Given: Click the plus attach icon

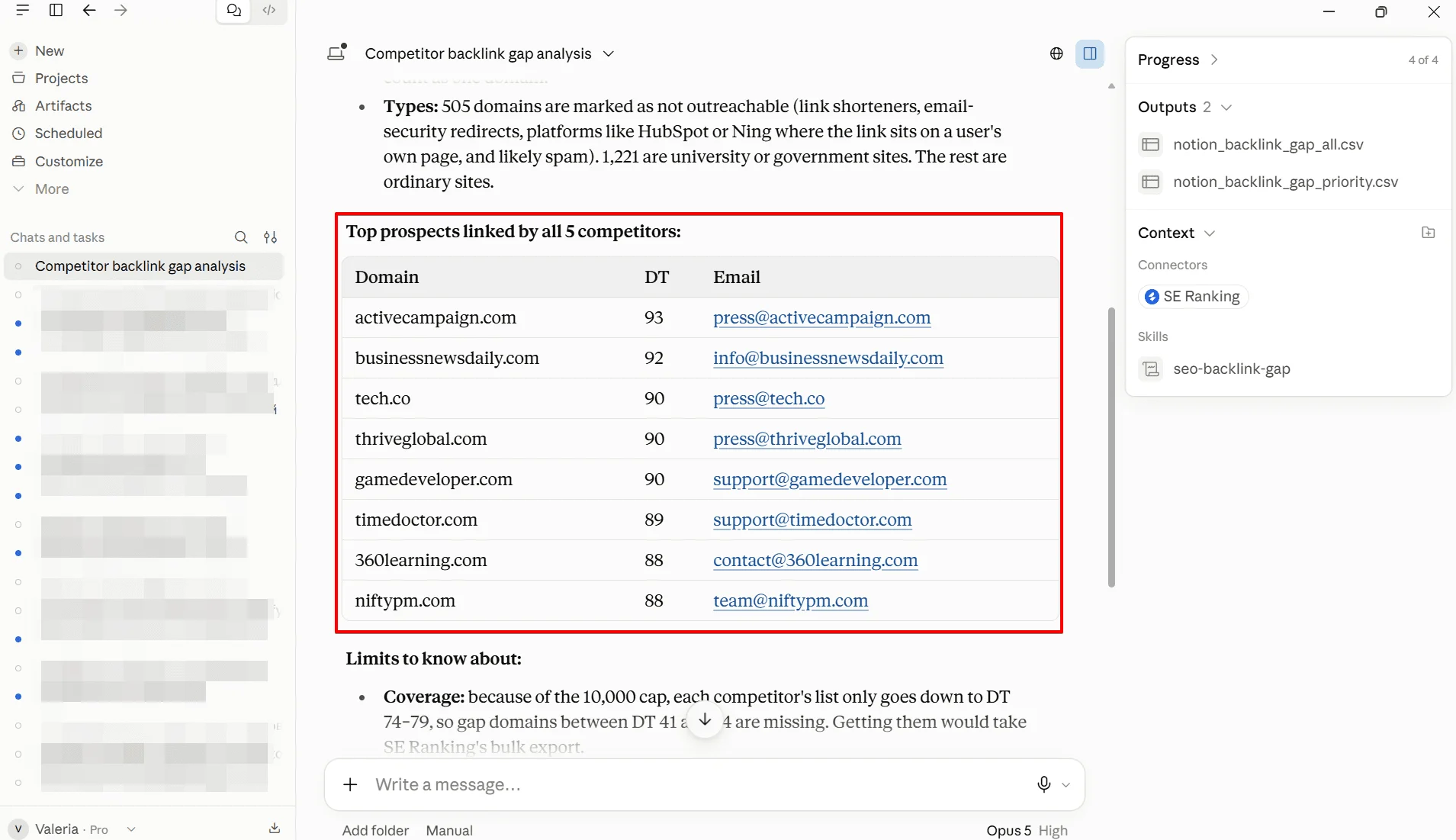Looking at the screenshot, I should [x=350, y=784].
